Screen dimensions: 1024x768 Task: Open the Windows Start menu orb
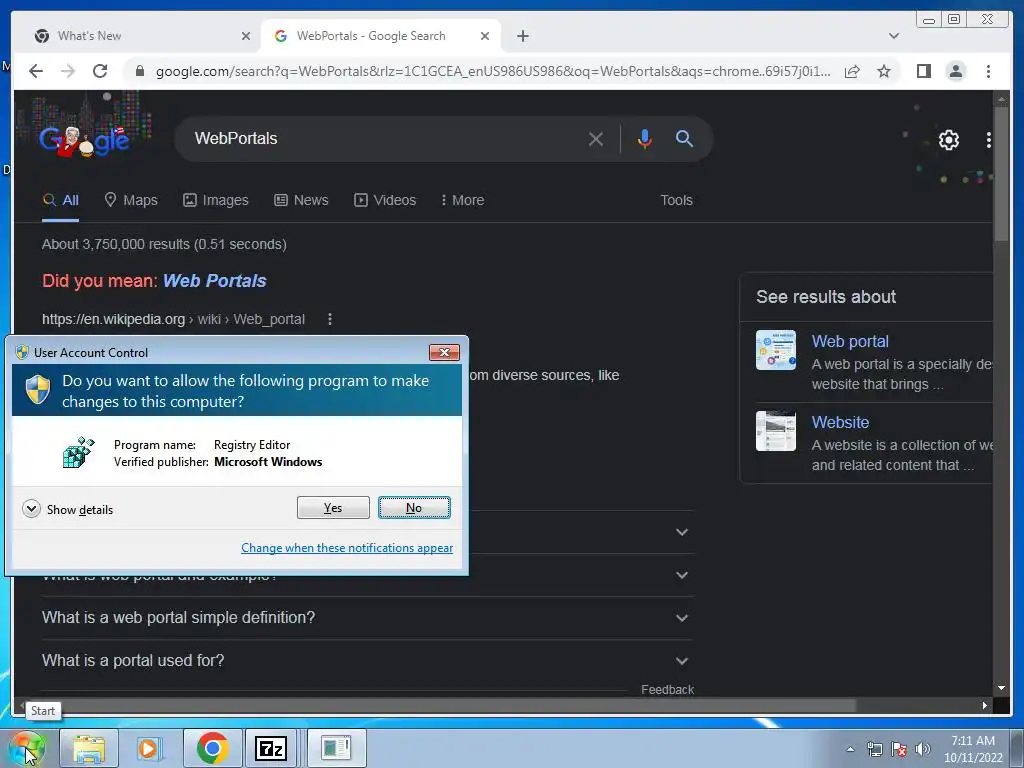(x=27, y=748)
